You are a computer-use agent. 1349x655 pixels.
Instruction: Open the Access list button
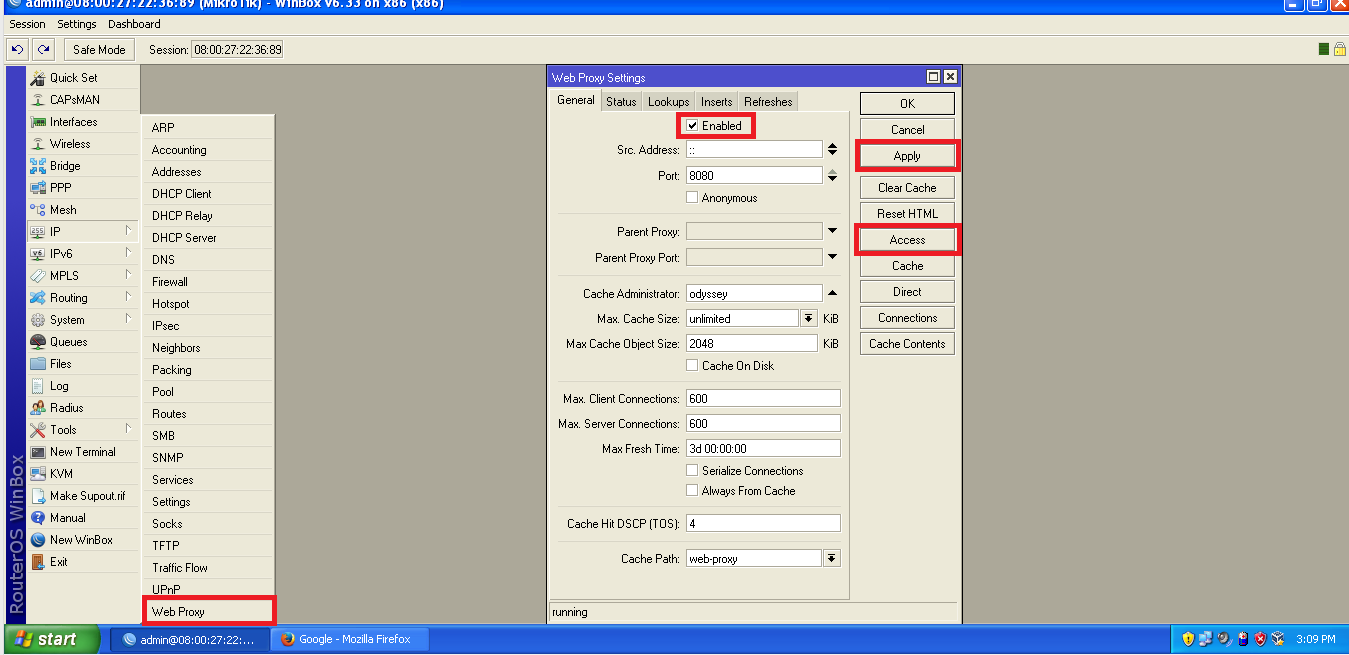(907, 240)
